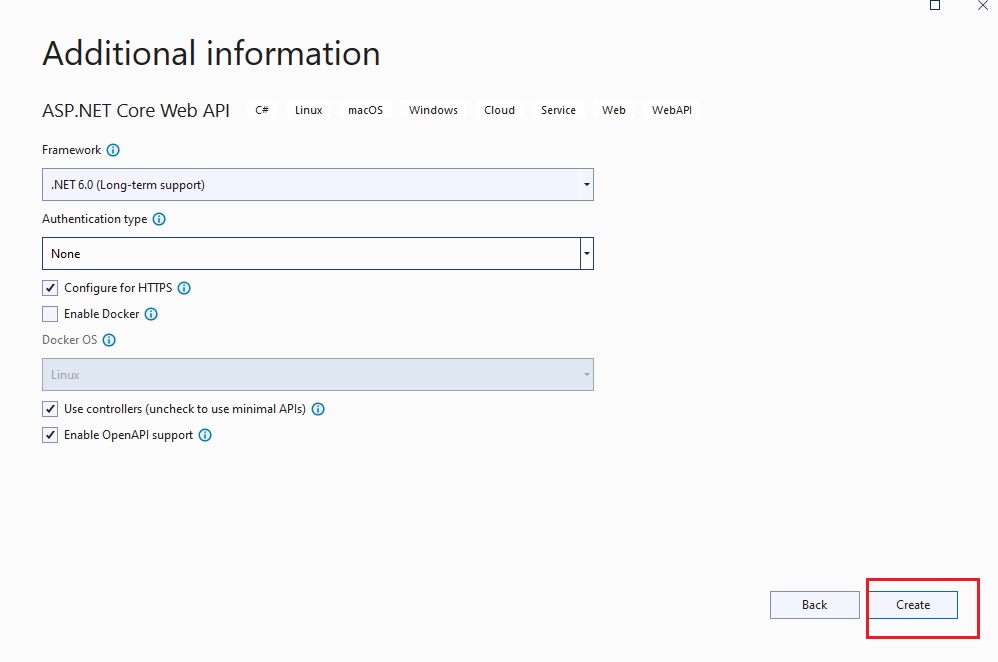Go Back to the previous step
Viewport: 998px width, 662px height.
click(815, 605)
